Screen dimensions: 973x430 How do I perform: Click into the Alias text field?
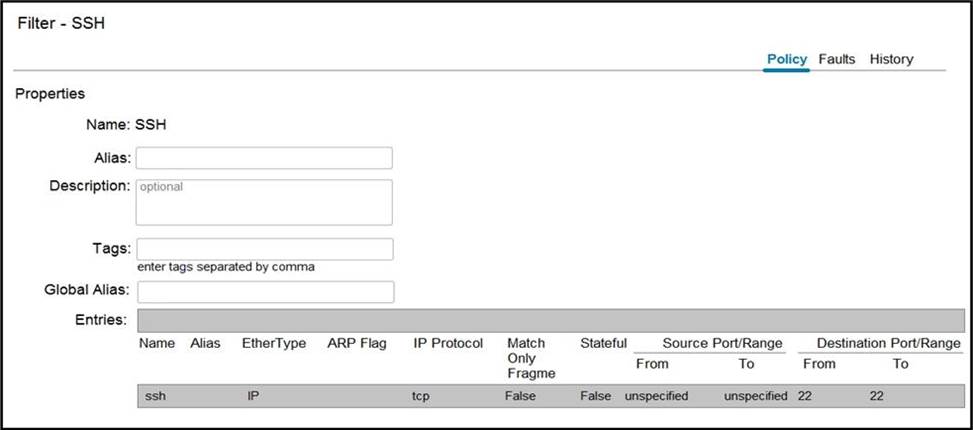pos(264,158)
